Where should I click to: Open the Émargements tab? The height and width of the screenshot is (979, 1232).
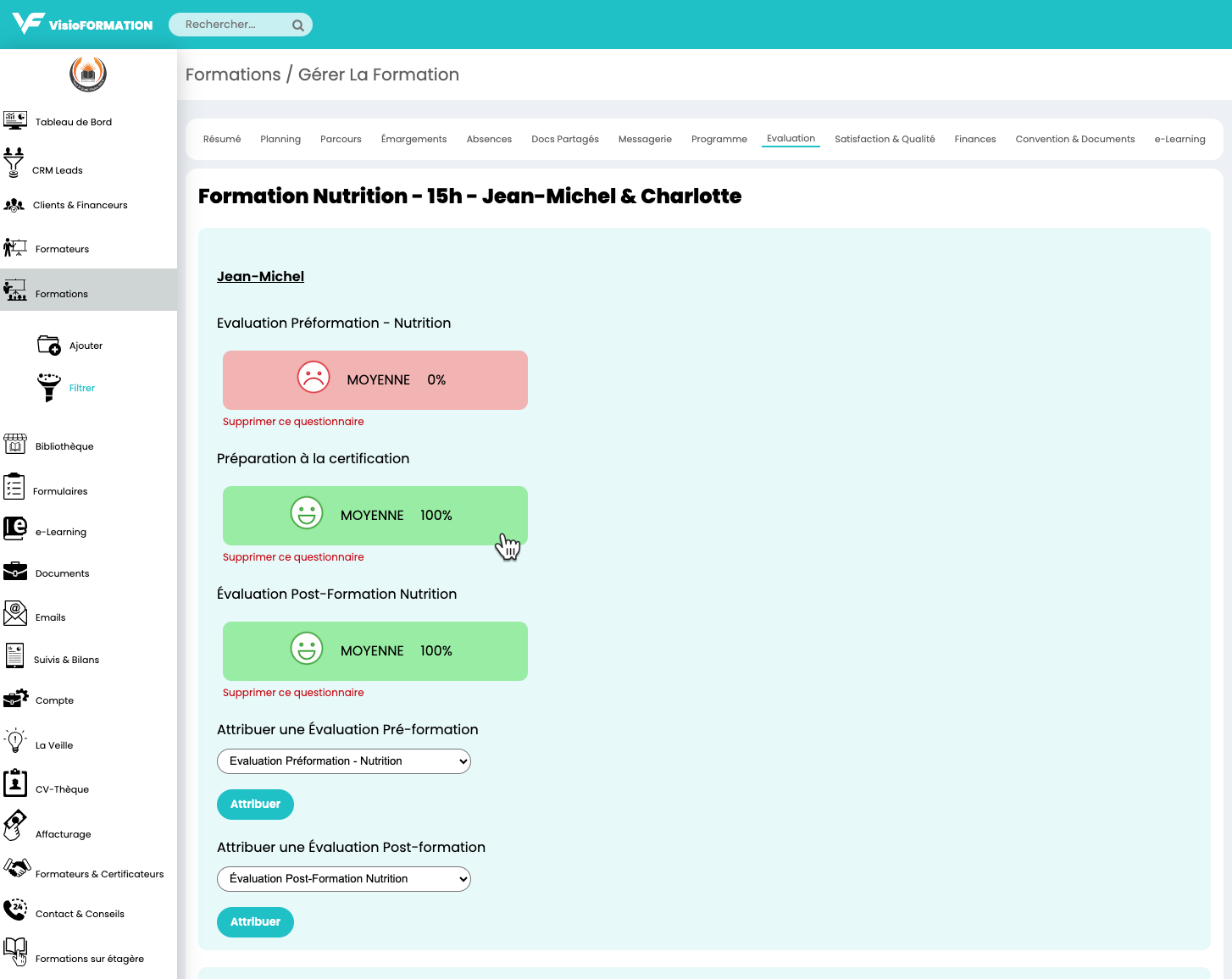(x=413, y=139)
